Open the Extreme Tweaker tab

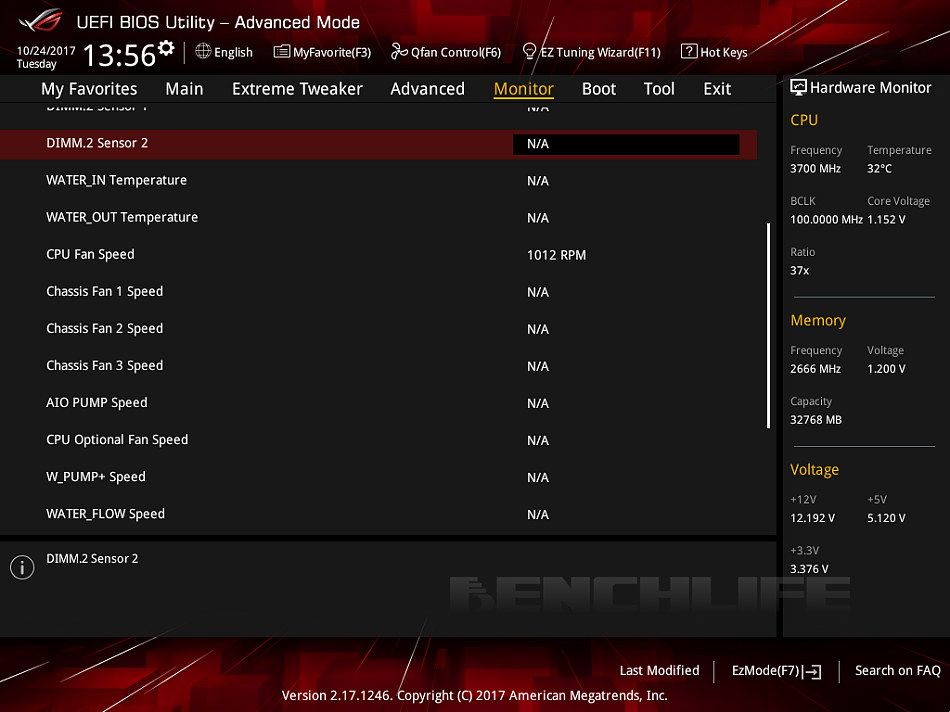pos(297,89)
